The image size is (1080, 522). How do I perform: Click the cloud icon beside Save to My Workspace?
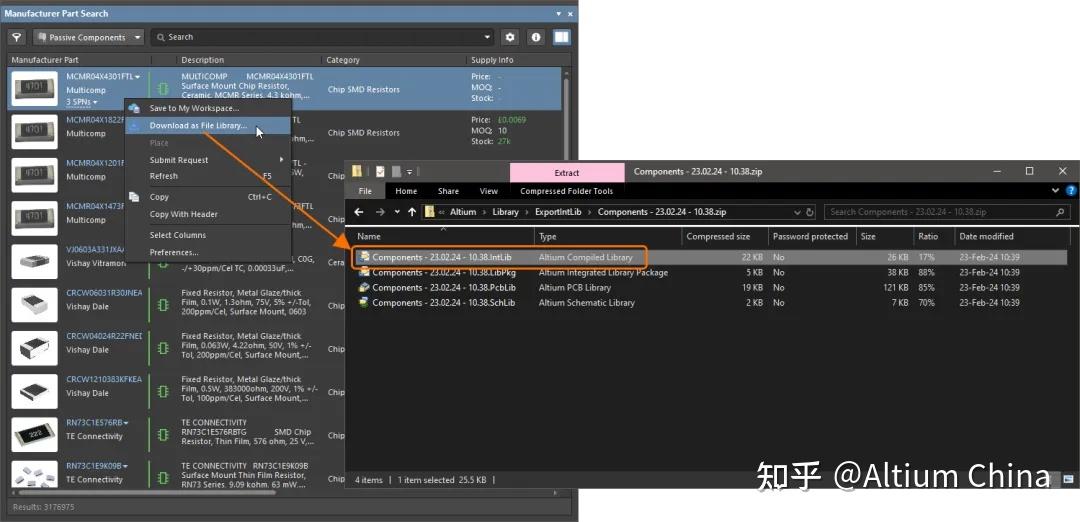tap(134, 109)
